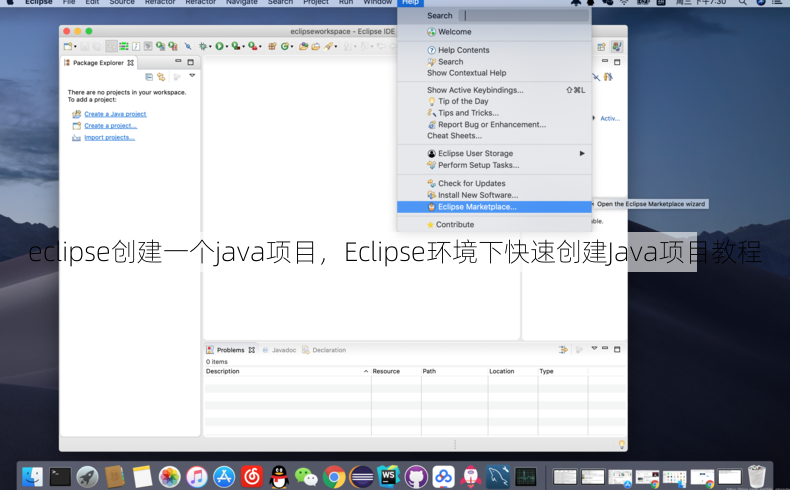Click the Resource column header
Image resolution: width=790 pixels, height=490 pixels.
click(x=396, y=371)
